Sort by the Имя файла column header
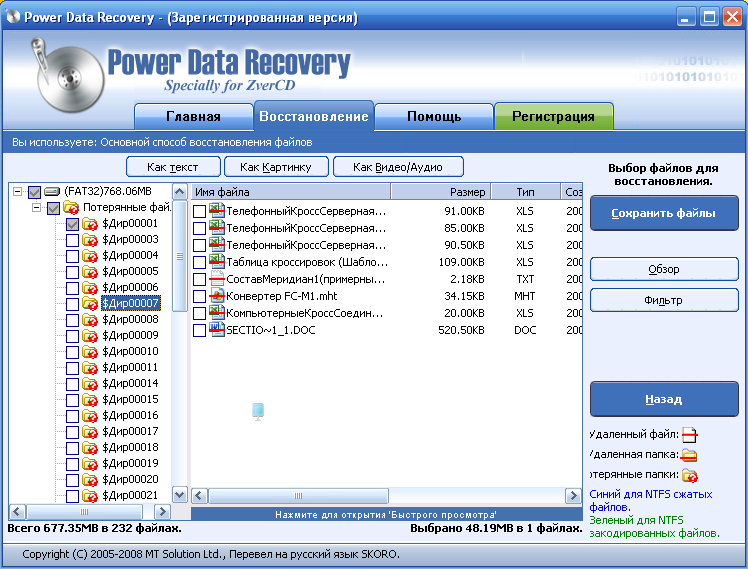 click(291, 192)
